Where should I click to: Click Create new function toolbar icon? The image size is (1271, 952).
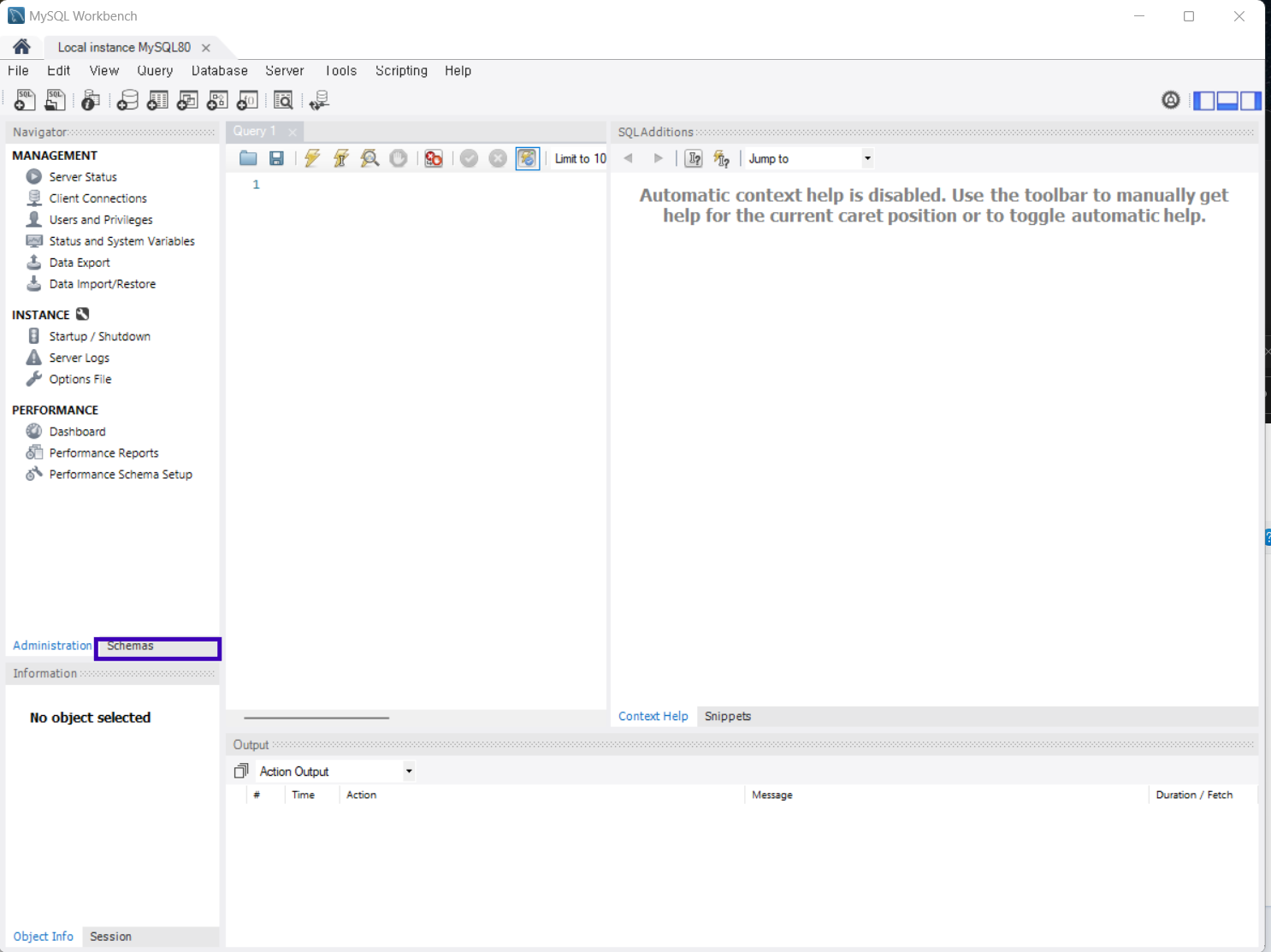tap(247, 100)
